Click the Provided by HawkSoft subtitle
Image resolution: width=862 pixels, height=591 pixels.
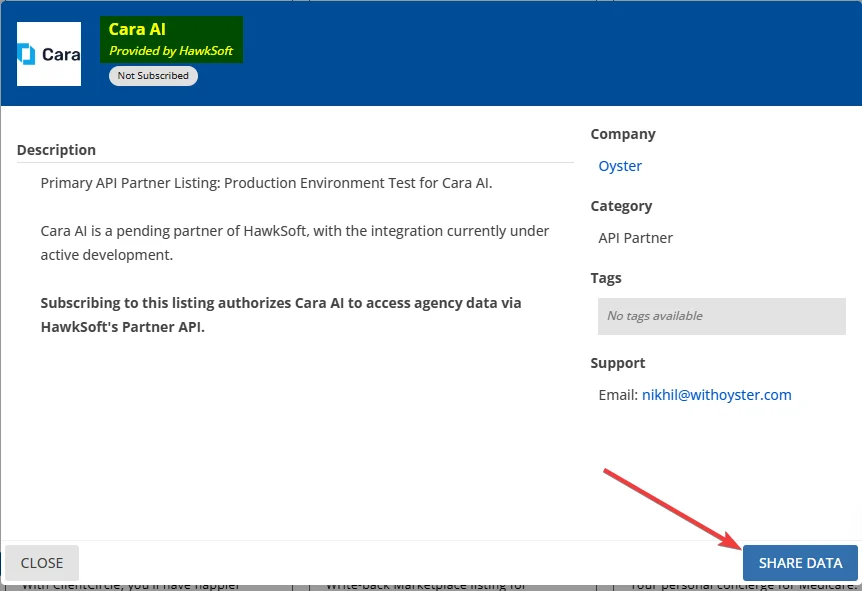click(171, 51)
